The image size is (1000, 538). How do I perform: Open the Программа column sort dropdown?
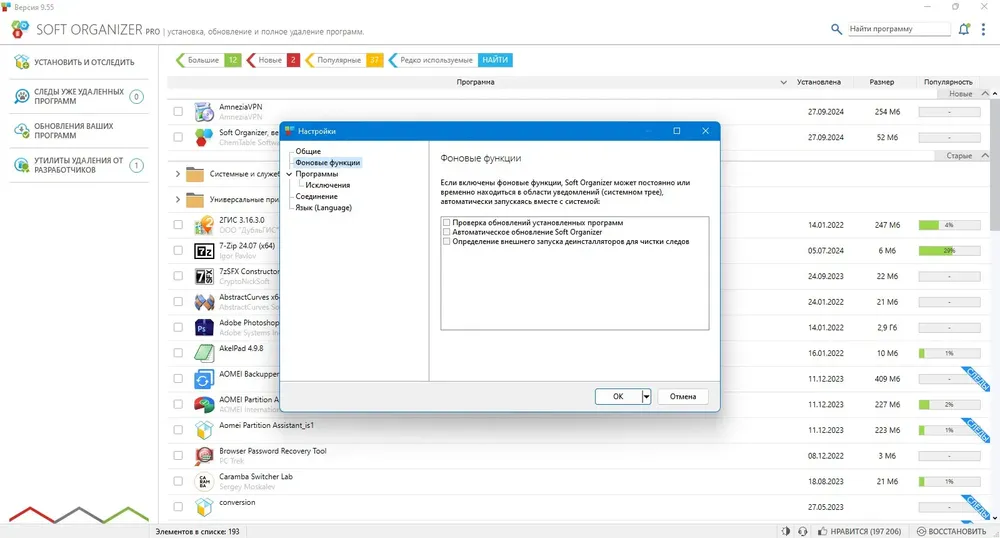point(784,82)
